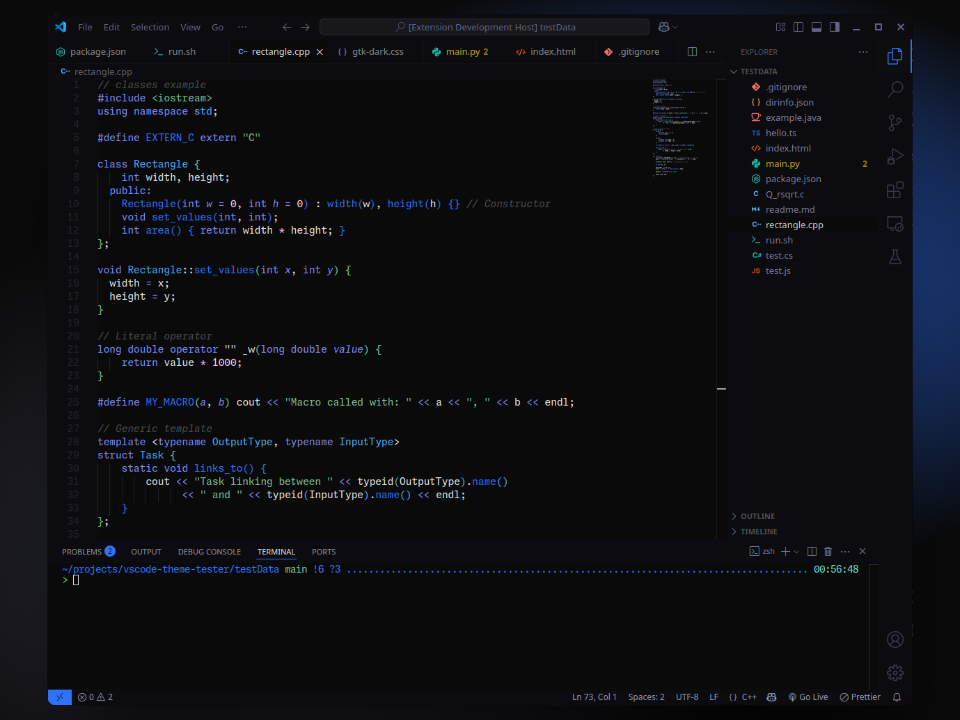Show the PROBLEMS panel tab
The width and height of the screenshot is (960, 720).
click(88, 552)
